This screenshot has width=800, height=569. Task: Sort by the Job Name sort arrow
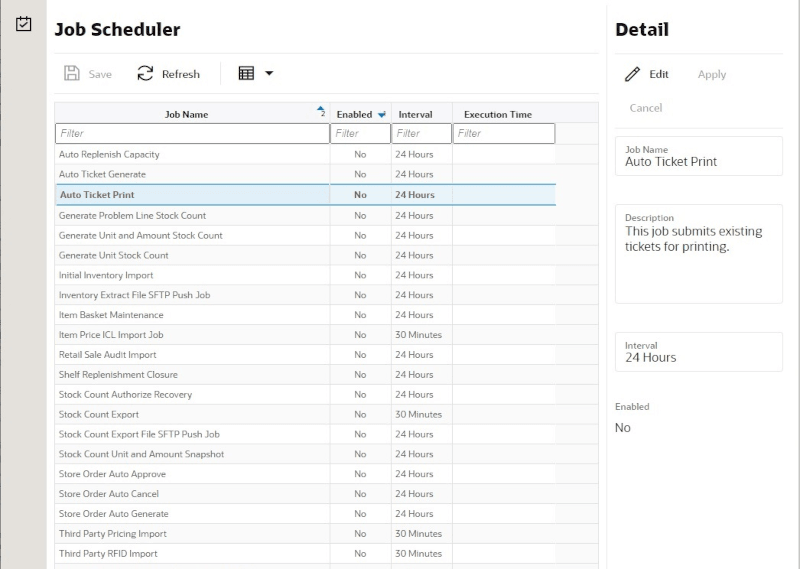321,110
